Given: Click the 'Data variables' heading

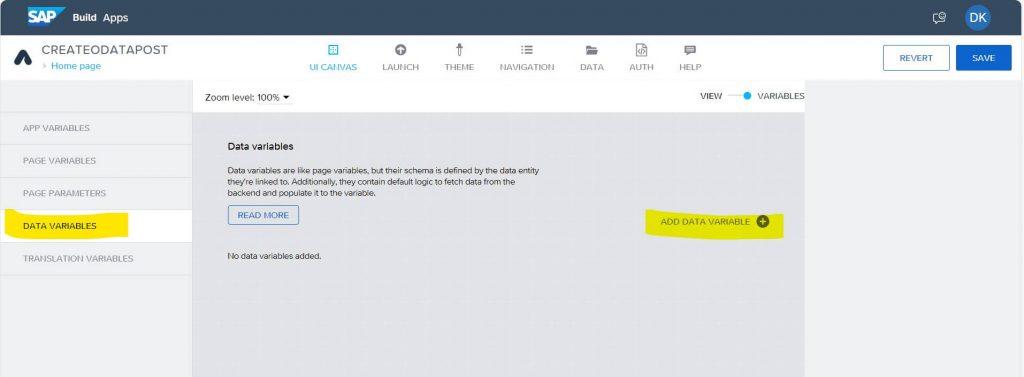Looking at the screenshot, I should (261, 146).
